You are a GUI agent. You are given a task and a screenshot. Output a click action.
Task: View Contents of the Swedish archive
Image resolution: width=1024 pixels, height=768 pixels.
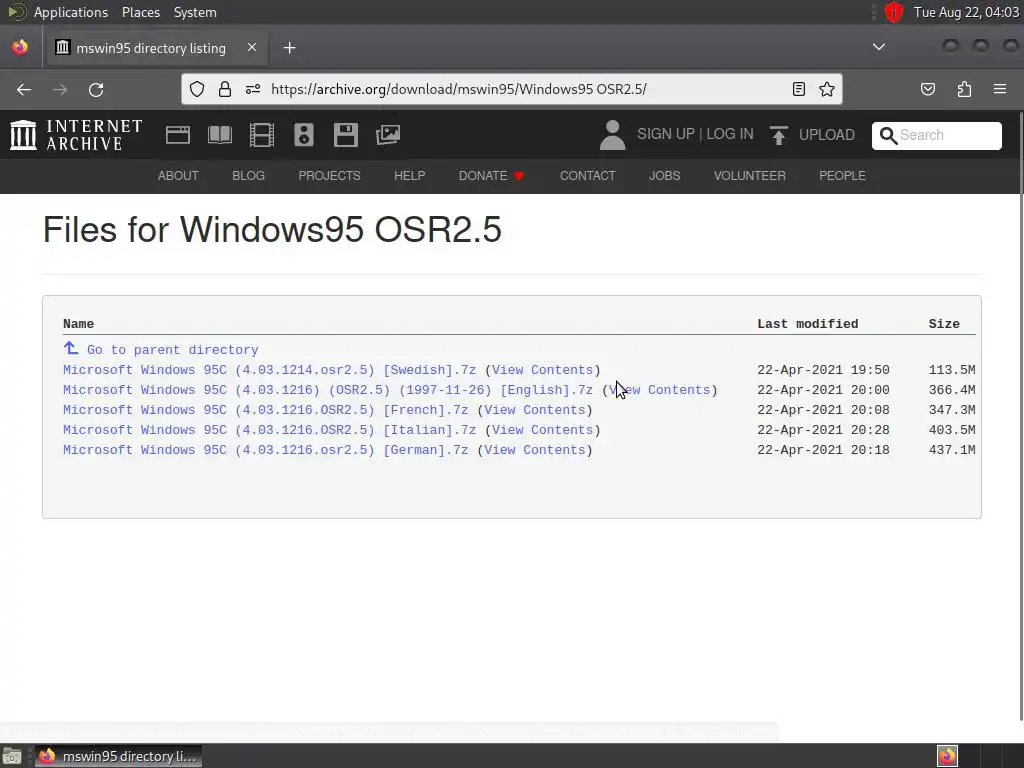click(542, 370)
